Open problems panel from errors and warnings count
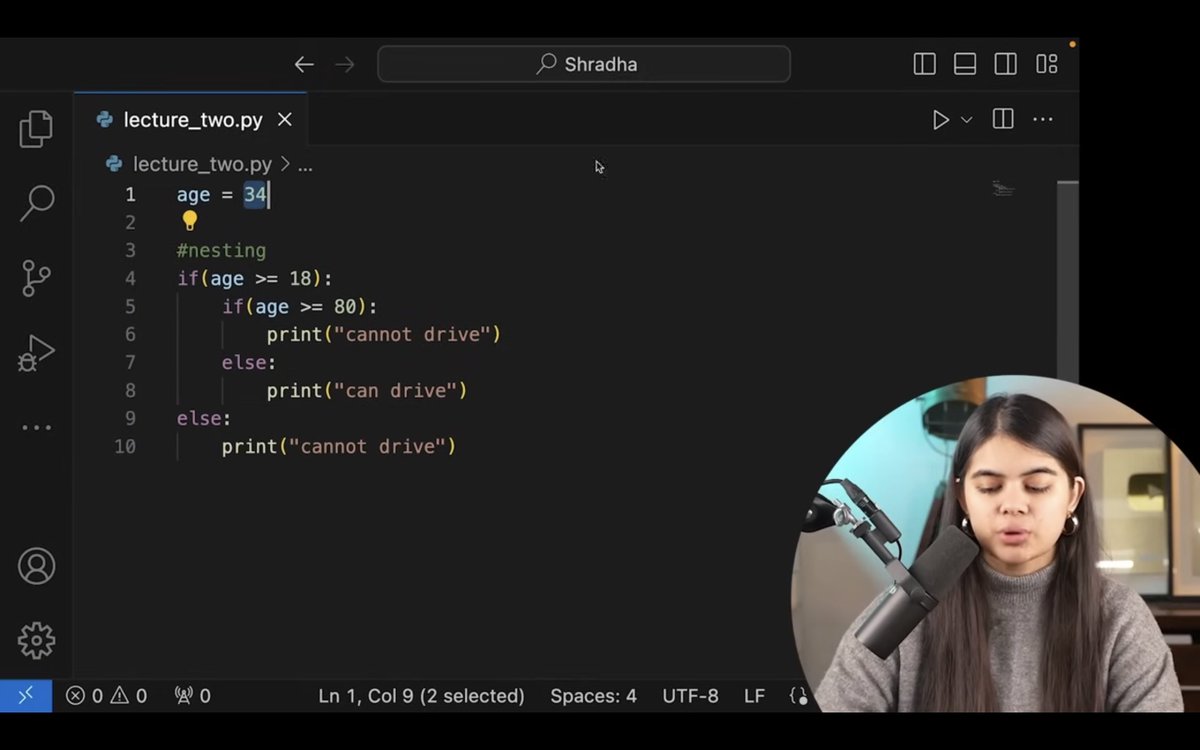Screen dimensions: 1200x750 pos(107,696)
